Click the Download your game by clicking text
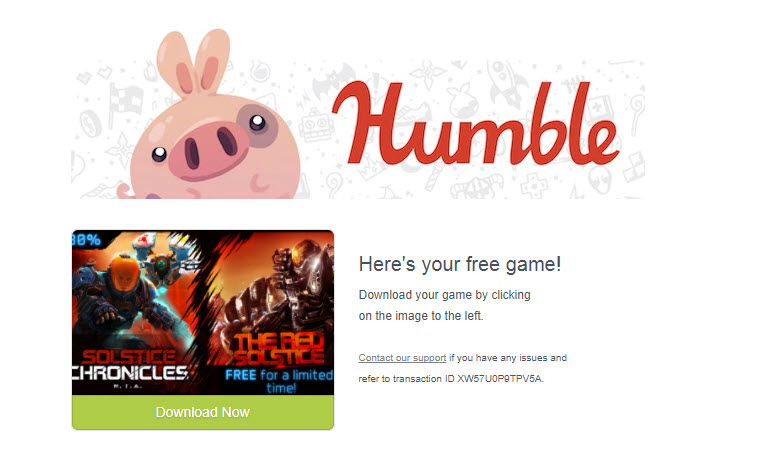 coord(445,295)
